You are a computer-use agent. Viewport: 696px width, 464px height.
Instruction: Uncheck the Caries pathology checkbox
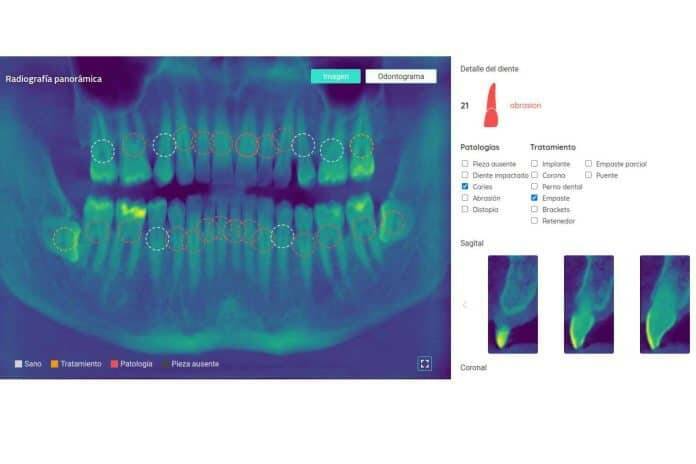(x=465, y=187)
